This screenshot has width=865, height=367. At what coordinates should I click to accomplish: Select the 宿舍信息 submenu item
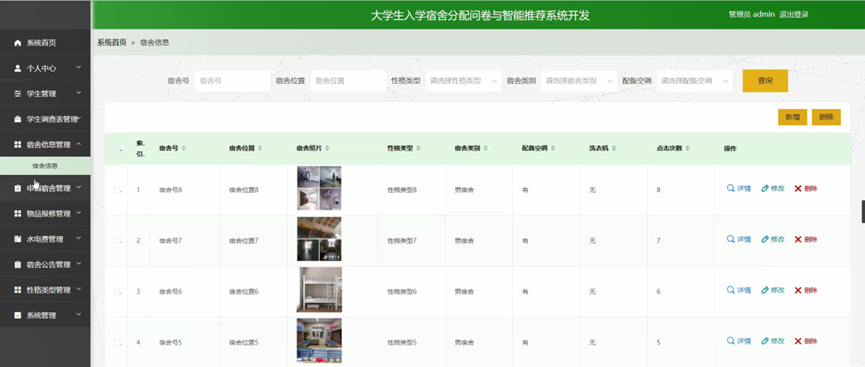coord(45,166)
